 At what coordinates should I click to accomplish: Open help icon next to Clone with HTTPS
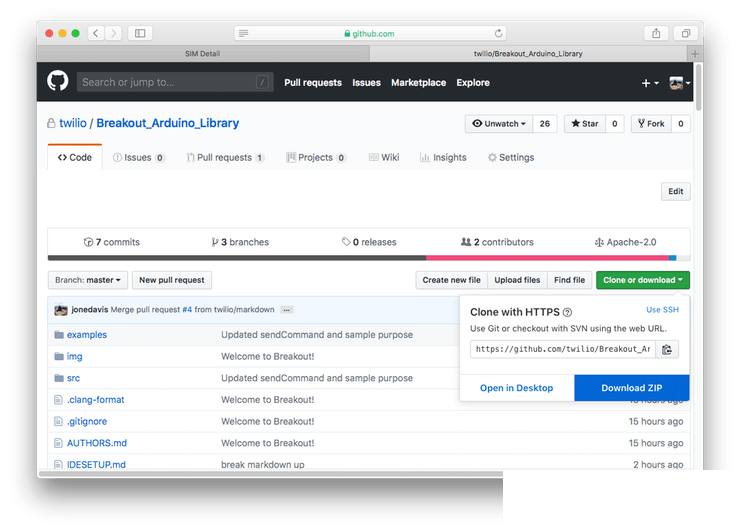point(567,312)
